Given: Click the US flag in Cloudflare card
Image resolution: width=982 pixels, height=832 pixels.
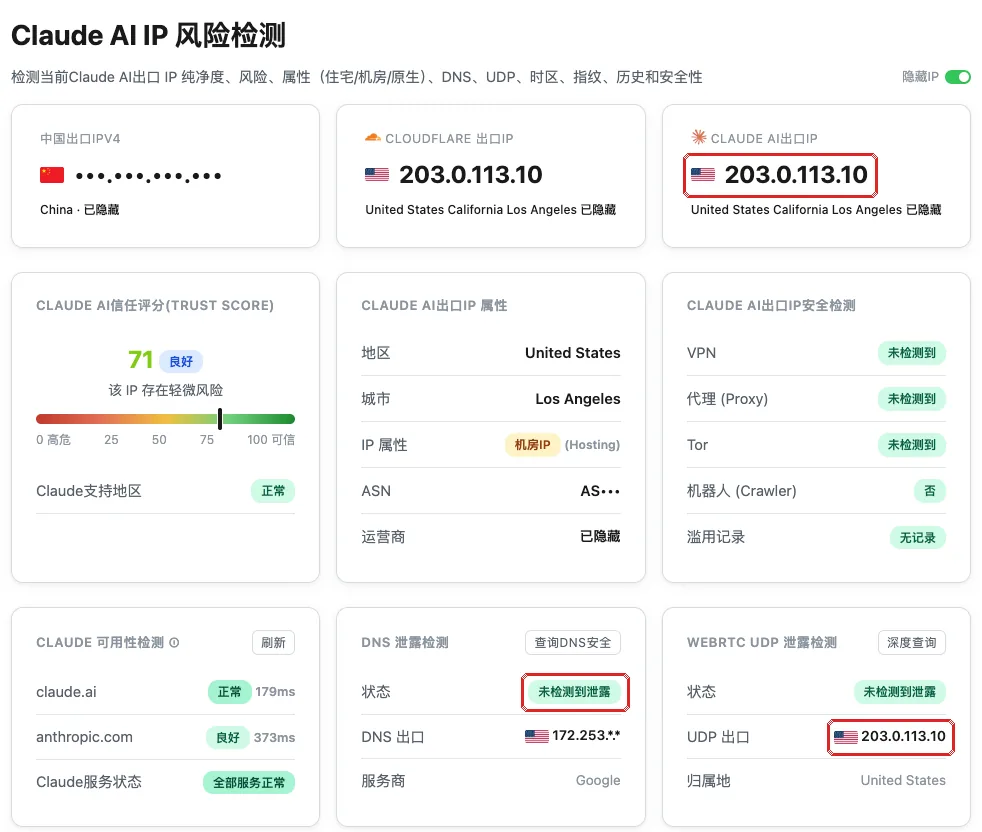Looking at the screenshot, I should point(377,175).
